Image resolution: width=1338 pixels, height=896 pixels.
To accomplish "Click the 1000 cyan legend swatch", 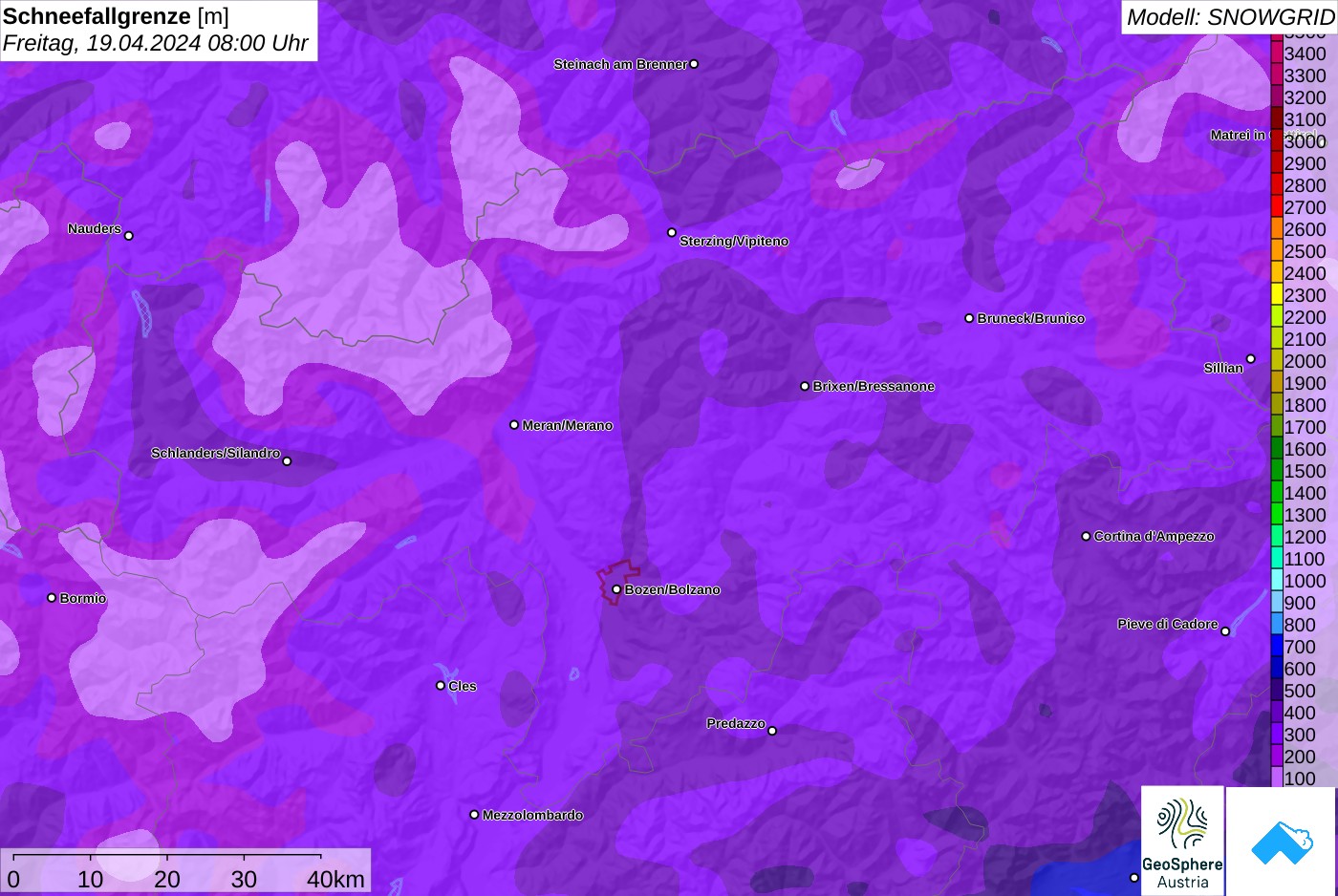I will pyautogui.click(x=1276, y=581).
